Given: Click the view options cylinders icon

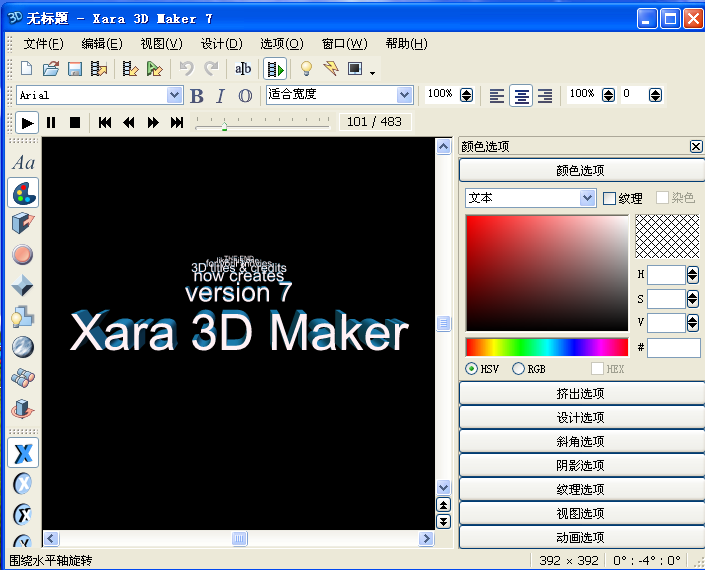Looking at the screenshot, I should pyautogui.click(x=22, y=378).
